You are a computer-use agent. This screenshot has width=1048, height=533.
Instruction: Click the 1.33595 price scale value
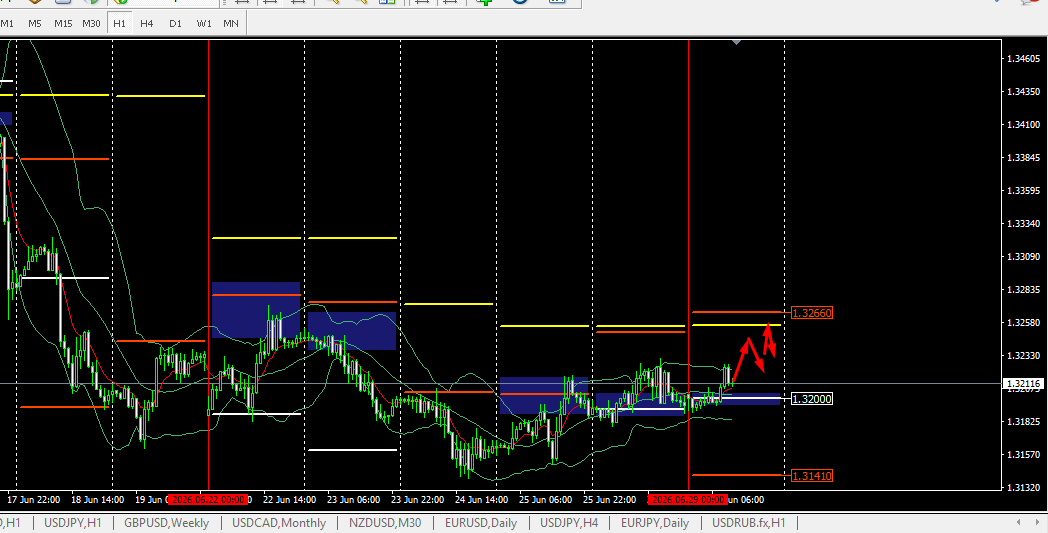(x=1023, y=191)
